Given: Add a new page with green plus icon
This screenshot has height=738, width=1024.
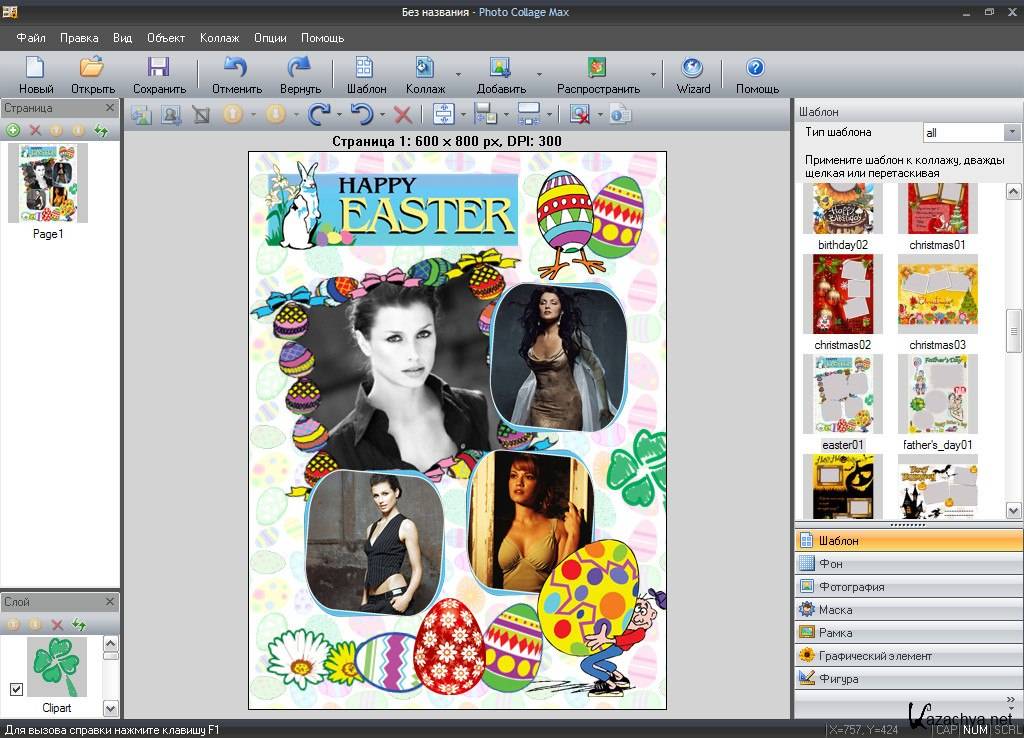Looking at the screenshot, I should click(x=13, y=130).
